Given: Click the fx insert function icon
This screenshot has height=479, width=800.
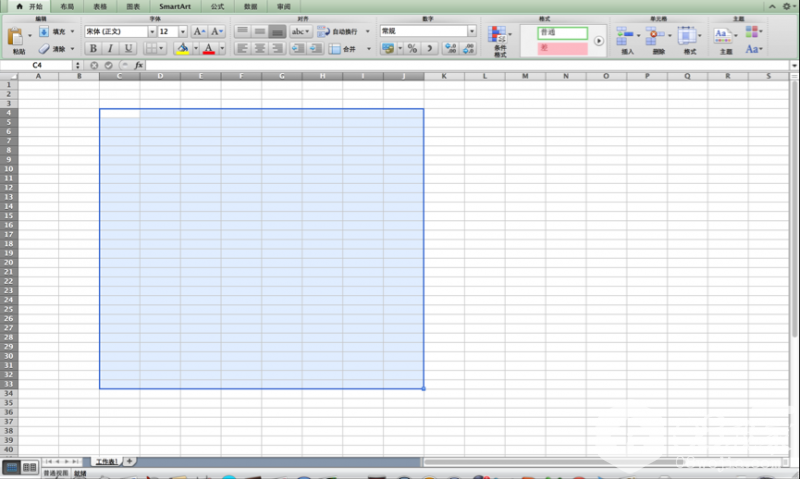Looking at the screenshot, I should (x=138, y=65).
